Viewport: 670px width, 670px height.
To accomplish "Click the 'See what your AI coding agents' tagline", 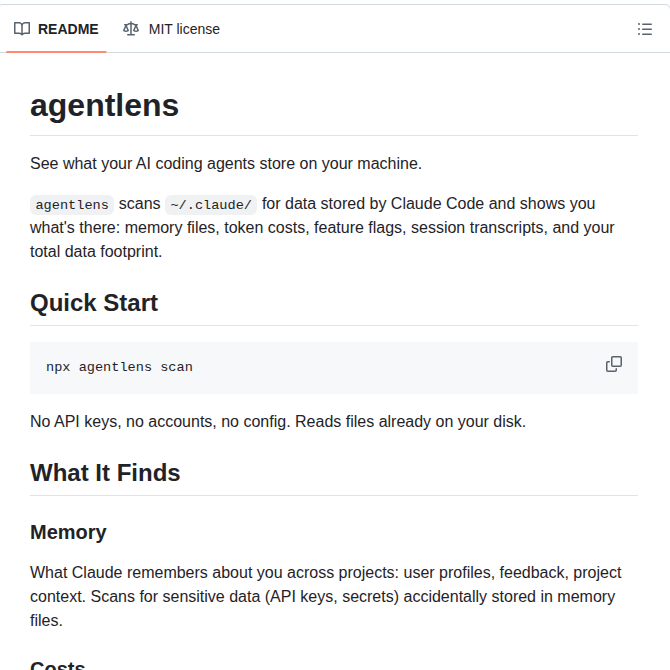I will [x=226, y=164].
